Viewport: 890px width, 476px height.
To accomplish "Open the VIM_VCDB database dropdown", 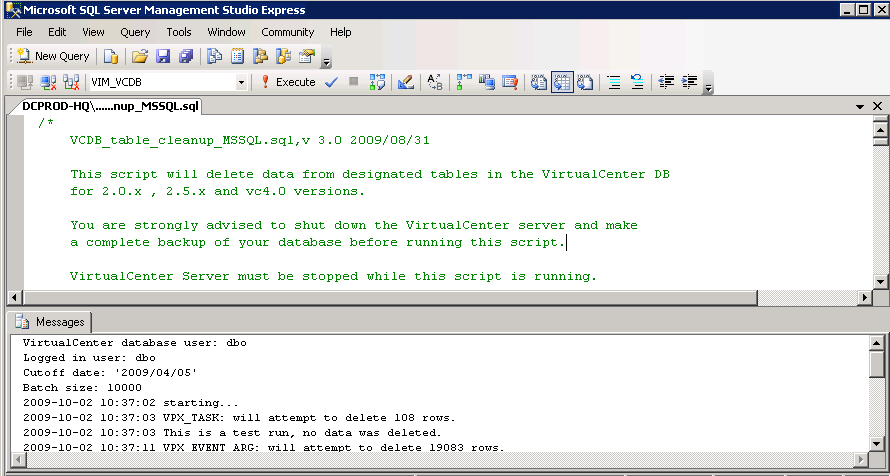I will 241,82.
